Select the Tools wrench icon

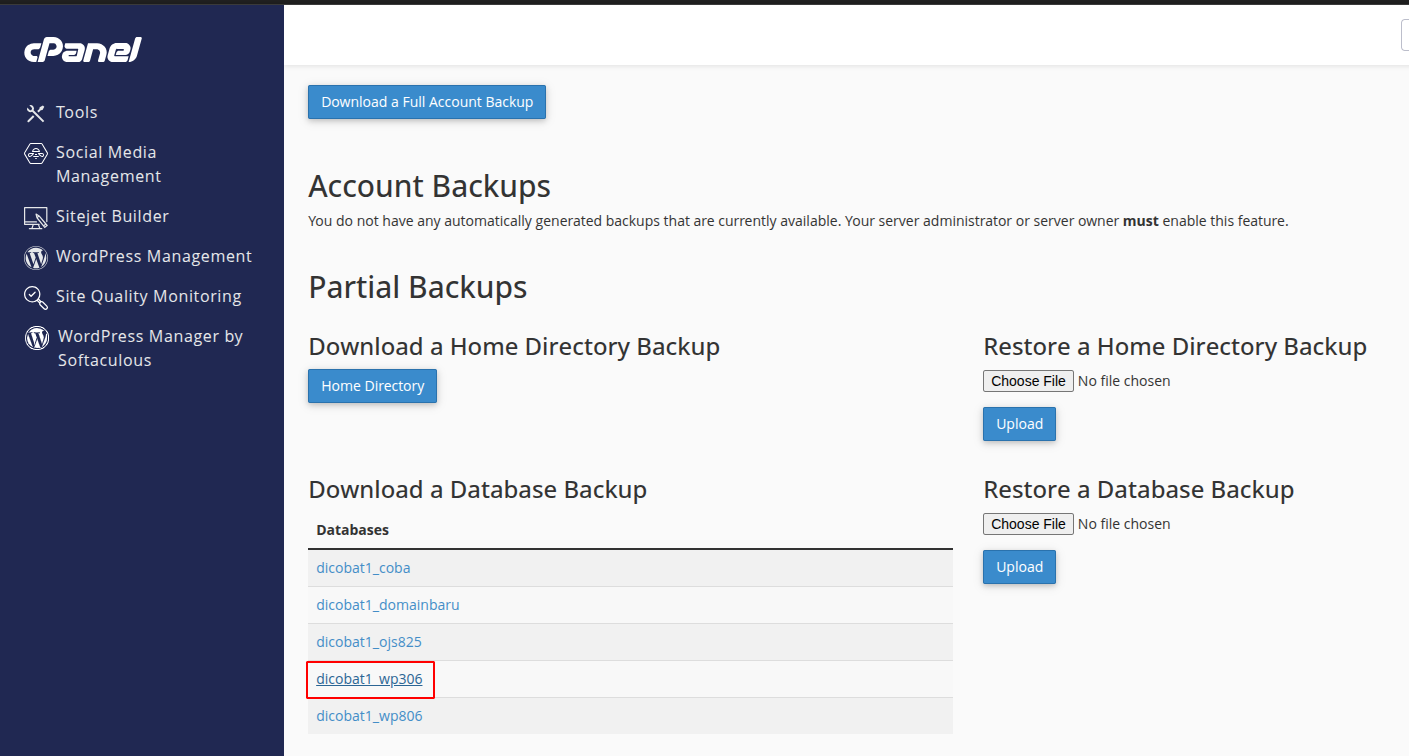(36, 112)
